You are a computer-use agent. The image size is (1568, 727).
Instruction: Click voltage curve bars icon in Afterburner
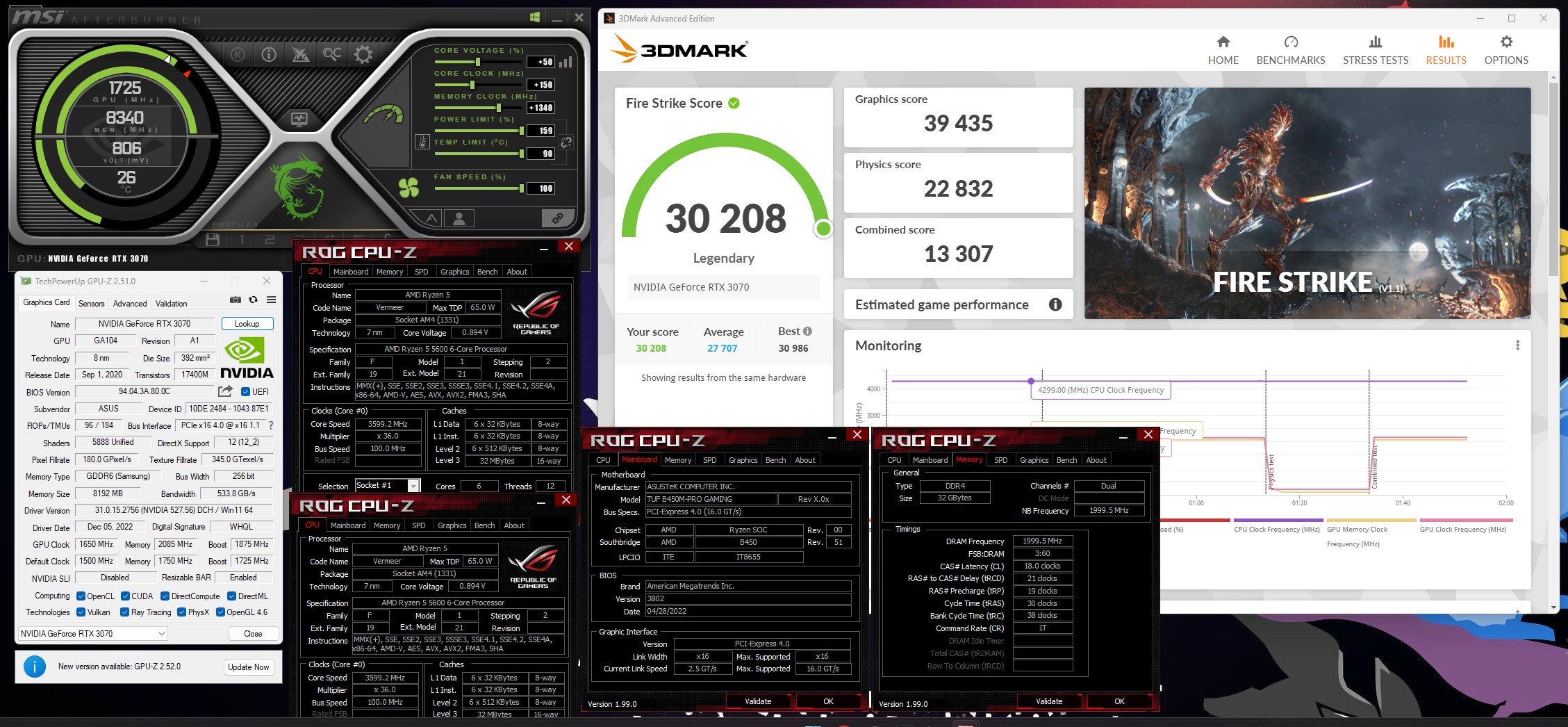click(x=566, y=62)
